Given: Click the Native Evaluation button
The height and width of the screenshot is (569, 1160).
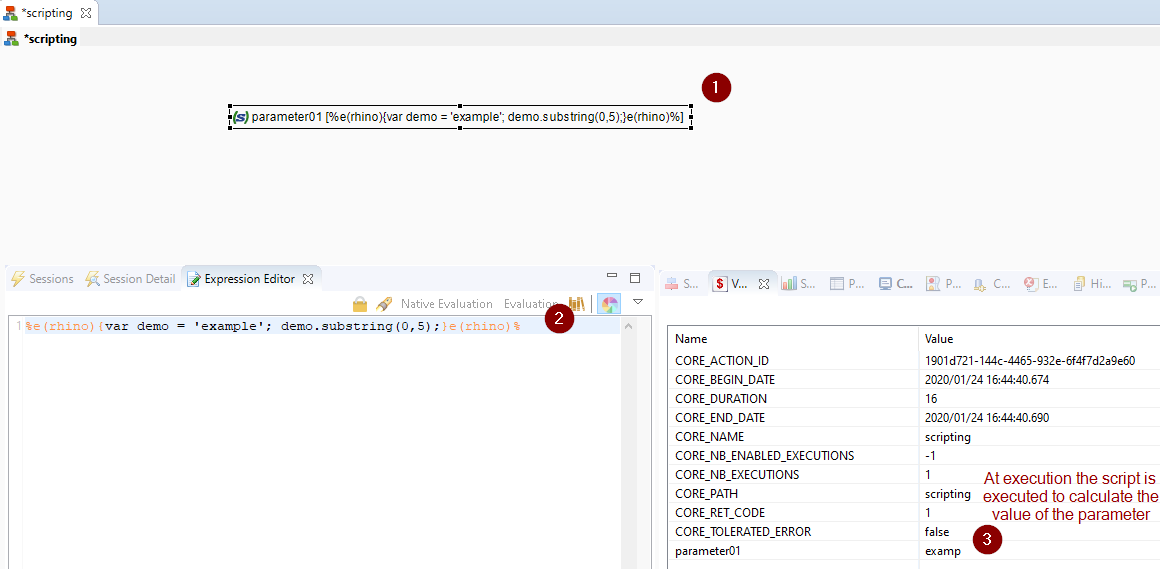Looking at the screenshot, I should tap(447, 304).
